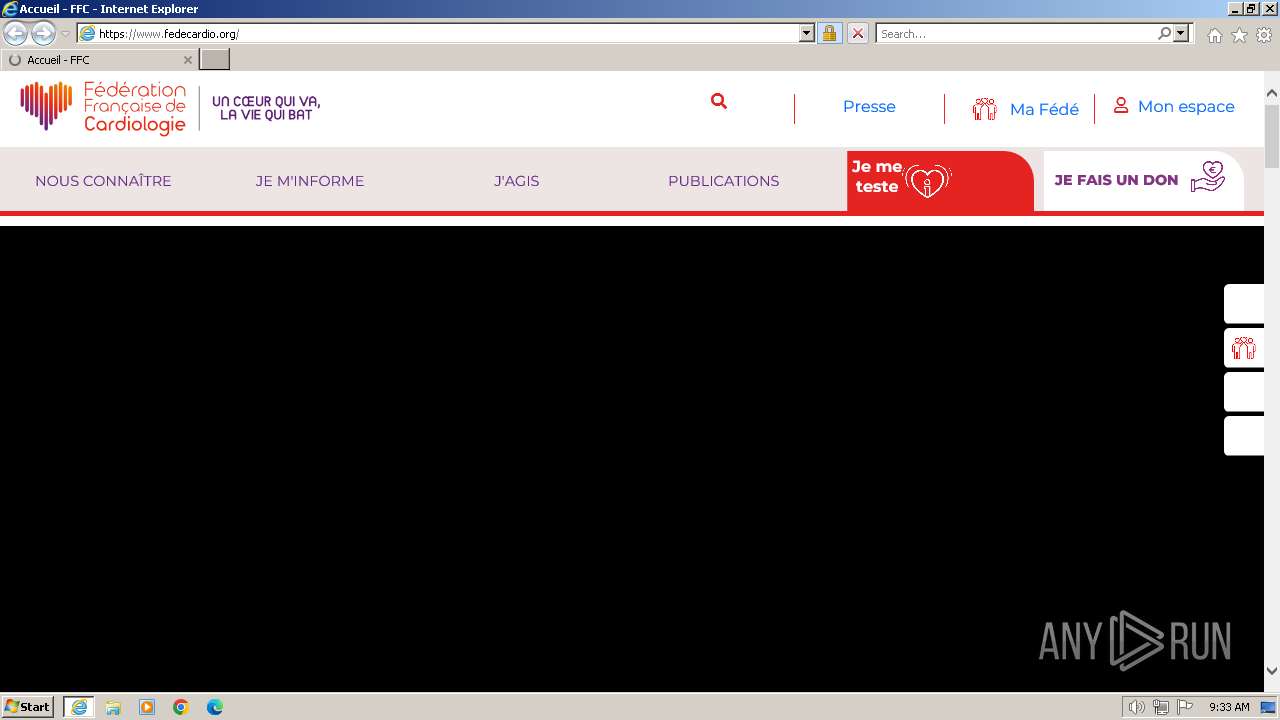Launch Chrome from the taskbar

coord(181,707)
